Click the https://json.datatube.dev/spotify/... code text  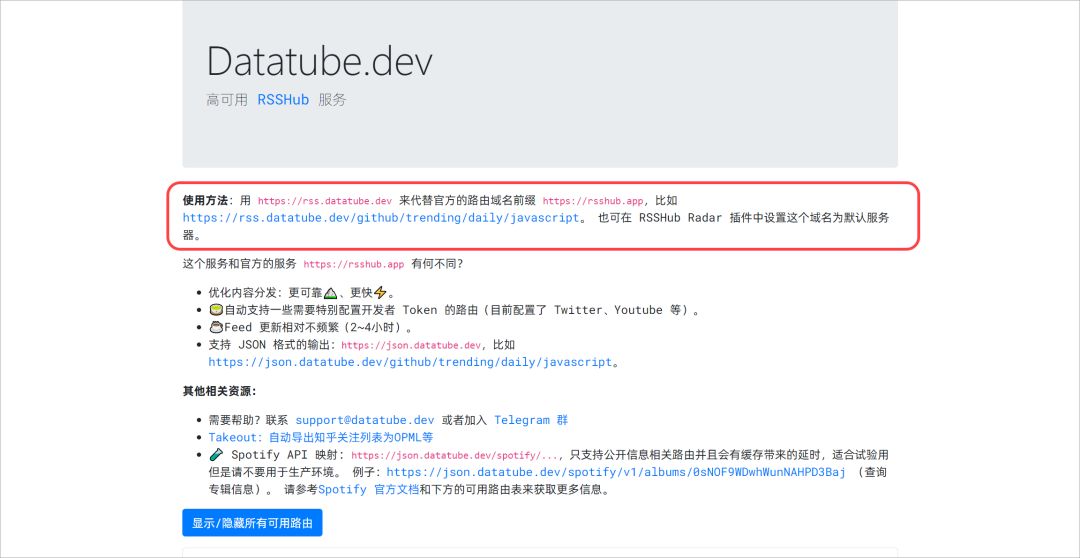[x=455, y=455]
